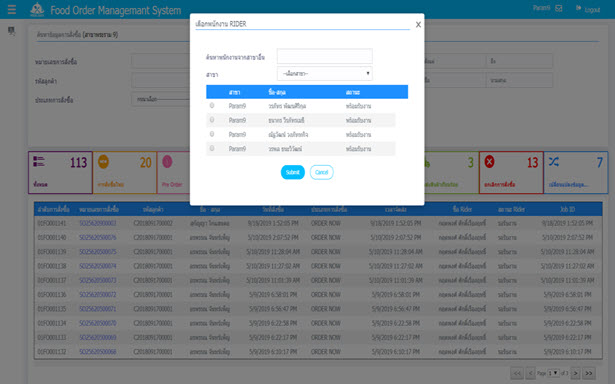Filter orders with the red 13 cancelled card

pyautogui.click(x=511, y=173)
